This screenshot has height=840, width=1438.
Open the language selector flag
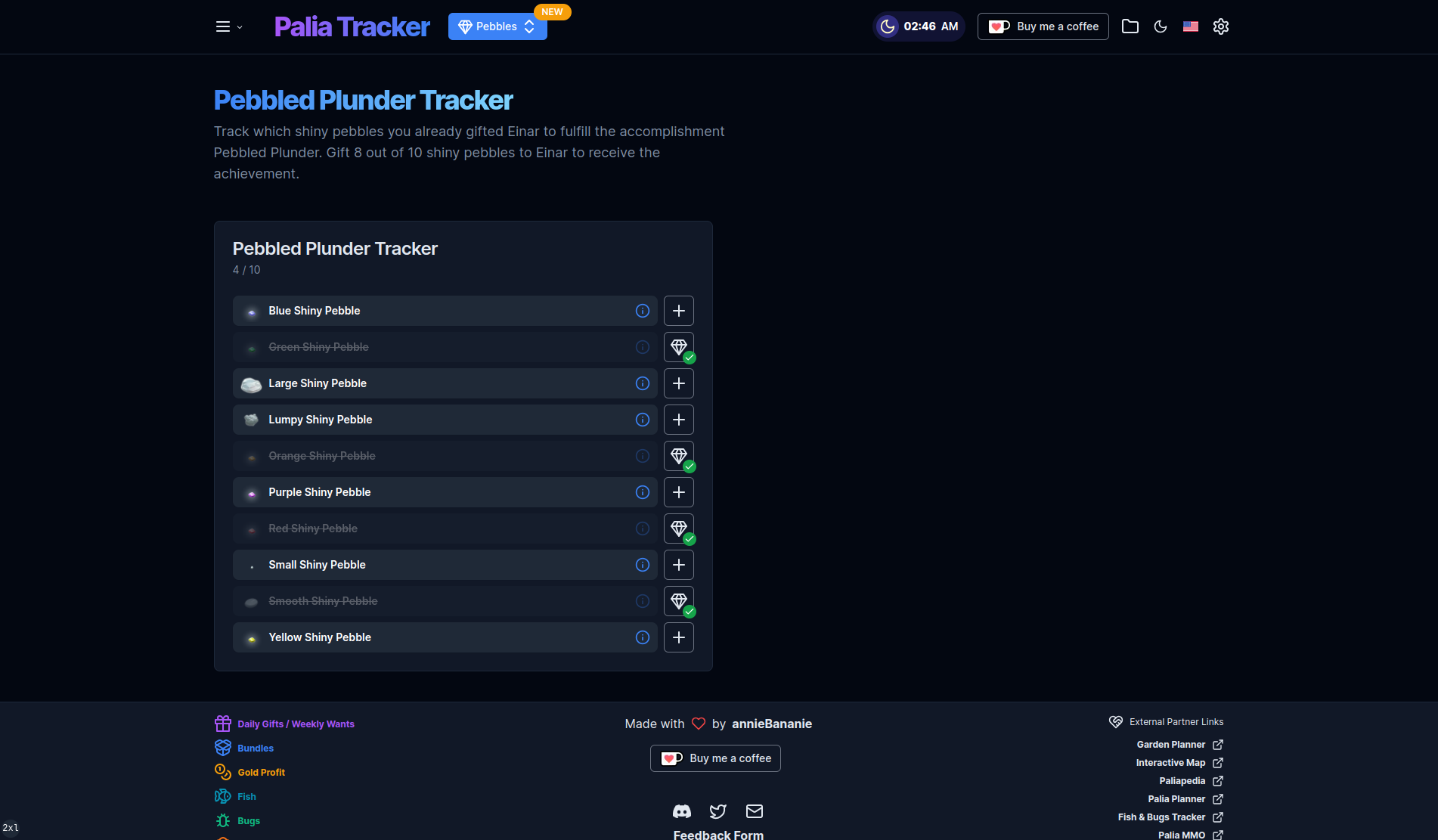click(x=1190, y=26)
